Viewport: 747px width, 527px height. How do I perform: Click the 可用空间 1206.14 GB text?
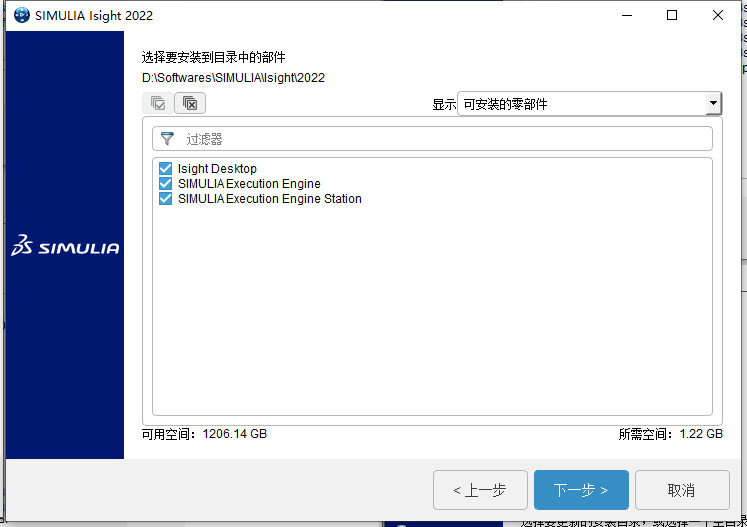coord(204,434)
